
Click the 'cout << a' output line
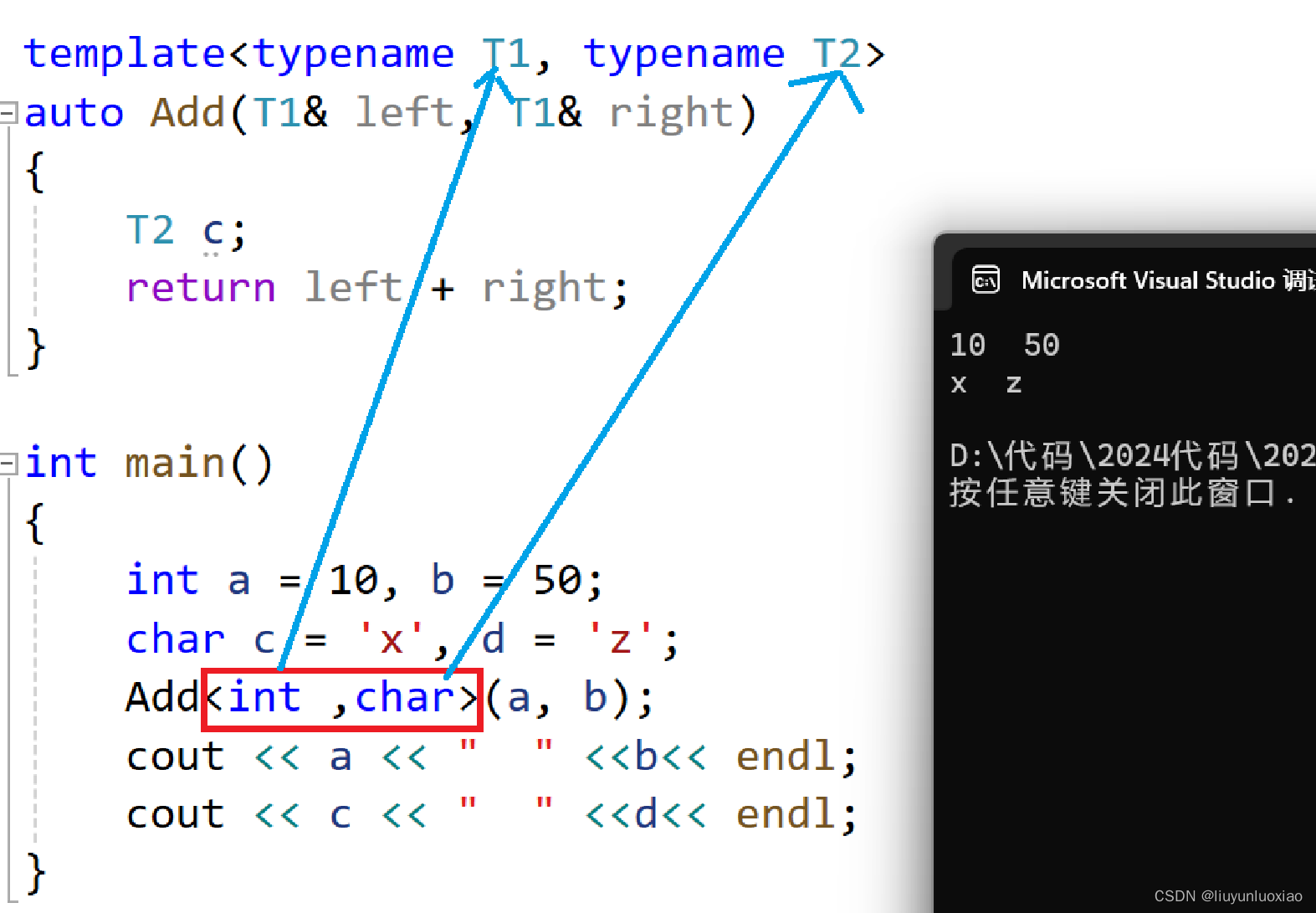[492, 757]
